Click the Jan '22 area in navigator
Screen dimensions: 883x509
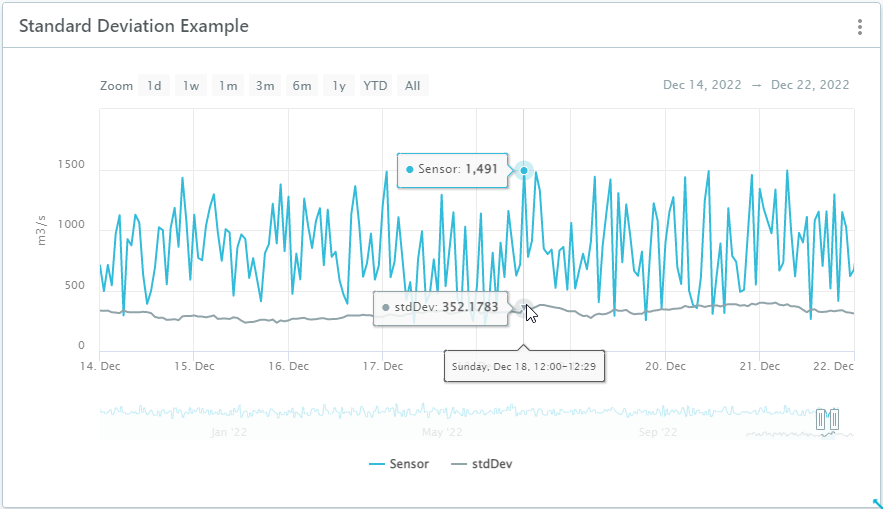click(x=229, y=432)
